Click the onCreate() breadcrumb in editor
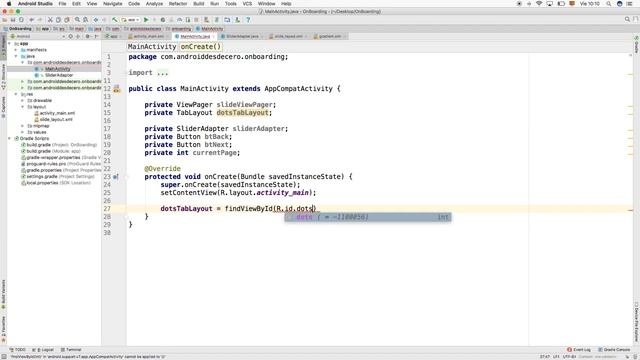 [201, 47]
